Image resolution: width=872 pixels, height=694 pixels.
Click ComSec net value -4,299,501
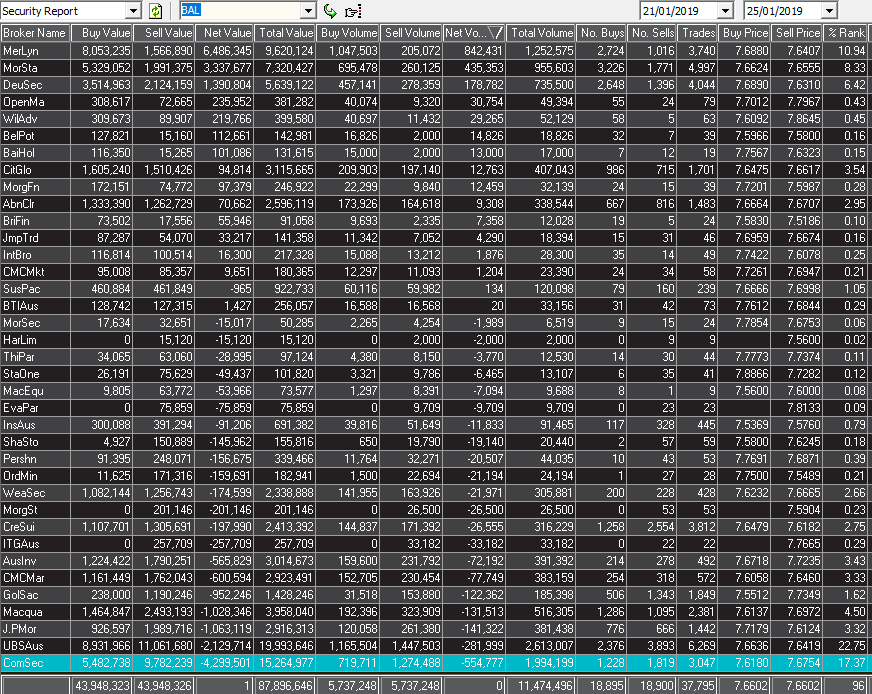click(226, 663)
